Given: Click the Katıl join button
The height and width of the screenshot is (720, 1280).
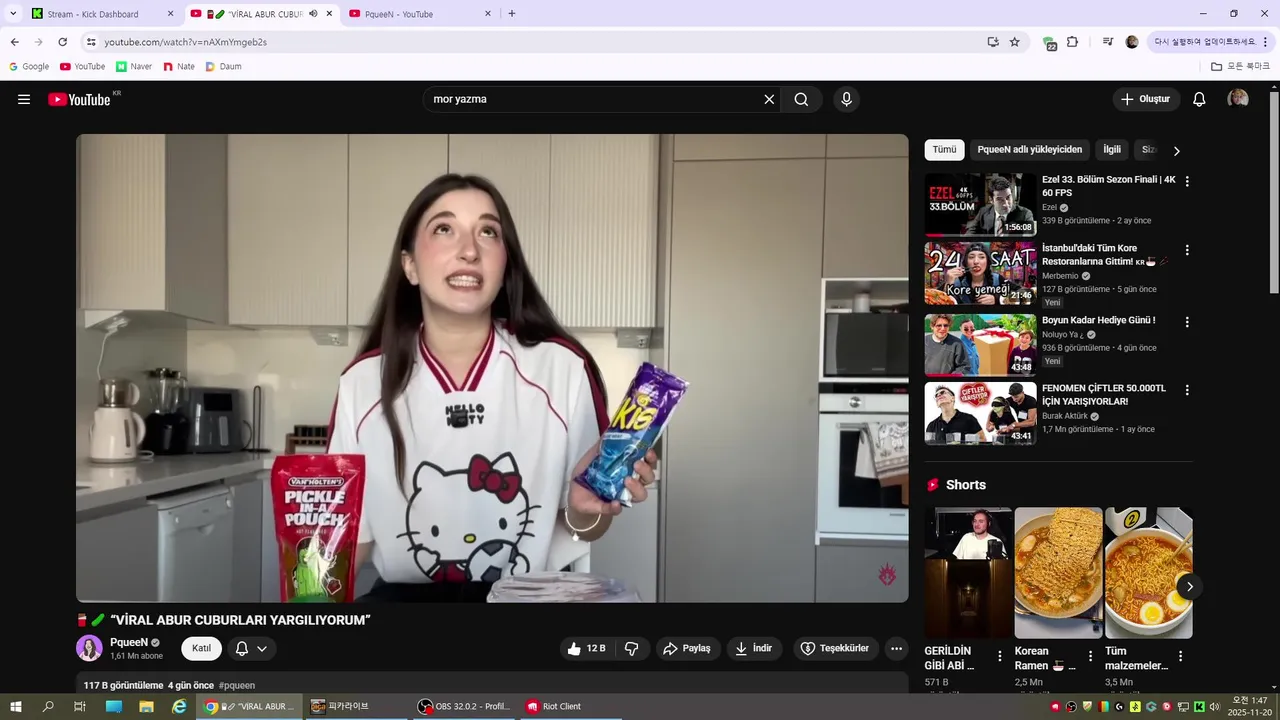Looking at the screenshot, I should [x=201, y=648].
